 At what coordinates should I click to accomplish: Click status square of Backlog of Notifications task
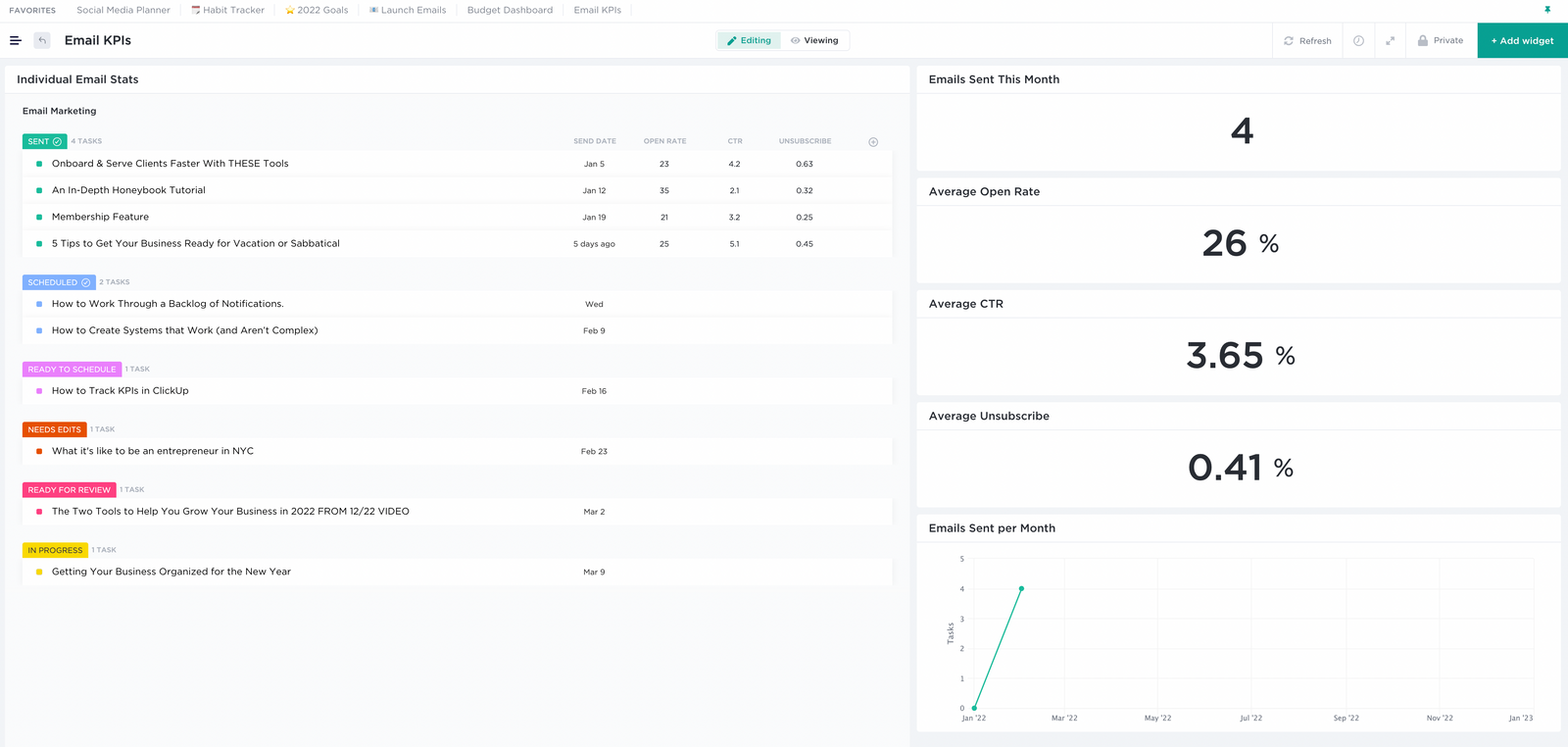[39, 304]
